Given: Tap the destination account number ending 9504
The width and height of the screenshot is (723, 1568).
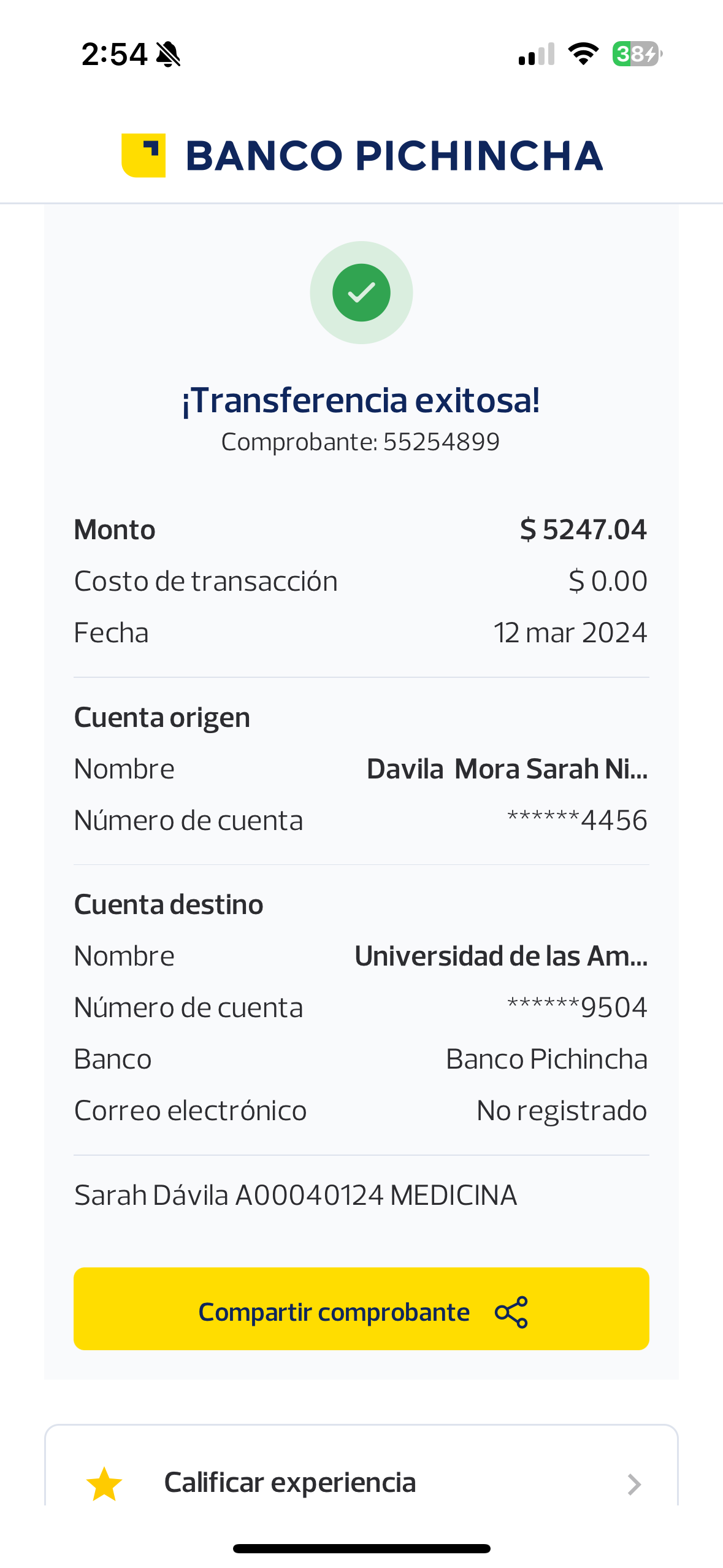Looking at the screenshot, I should coord(577,1007).
